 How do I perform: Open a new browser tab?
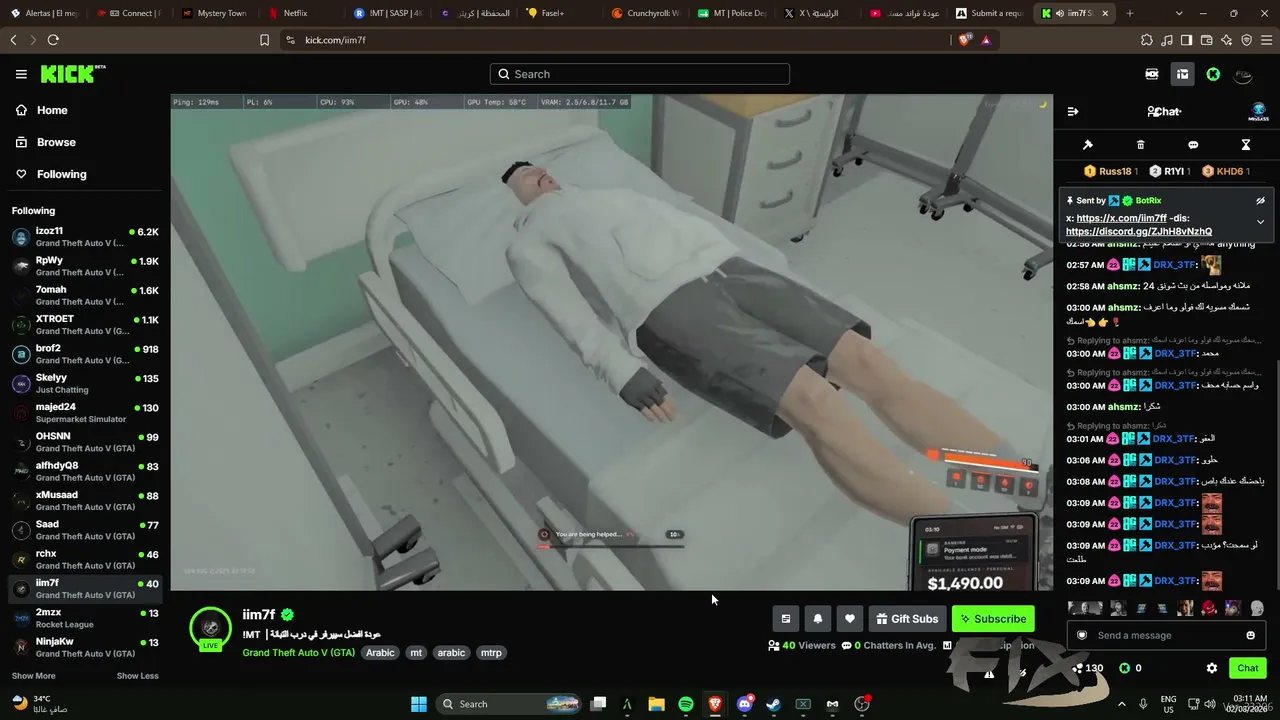1130,13
